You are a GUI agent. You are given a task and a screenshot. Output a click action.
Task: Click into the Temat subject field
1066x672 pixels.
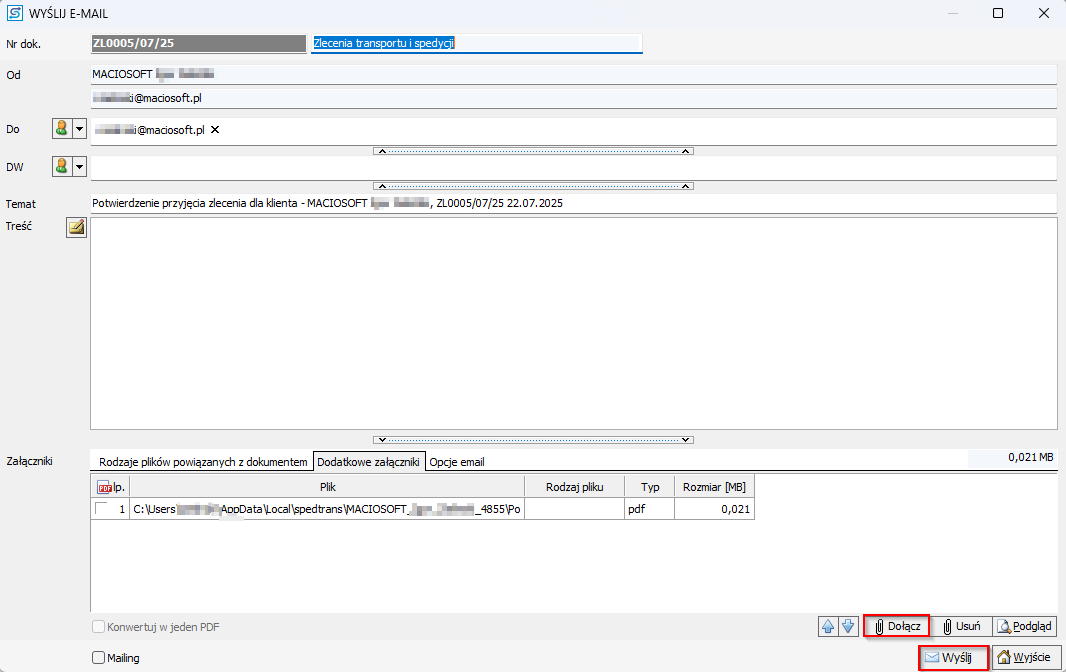[572, 203]
